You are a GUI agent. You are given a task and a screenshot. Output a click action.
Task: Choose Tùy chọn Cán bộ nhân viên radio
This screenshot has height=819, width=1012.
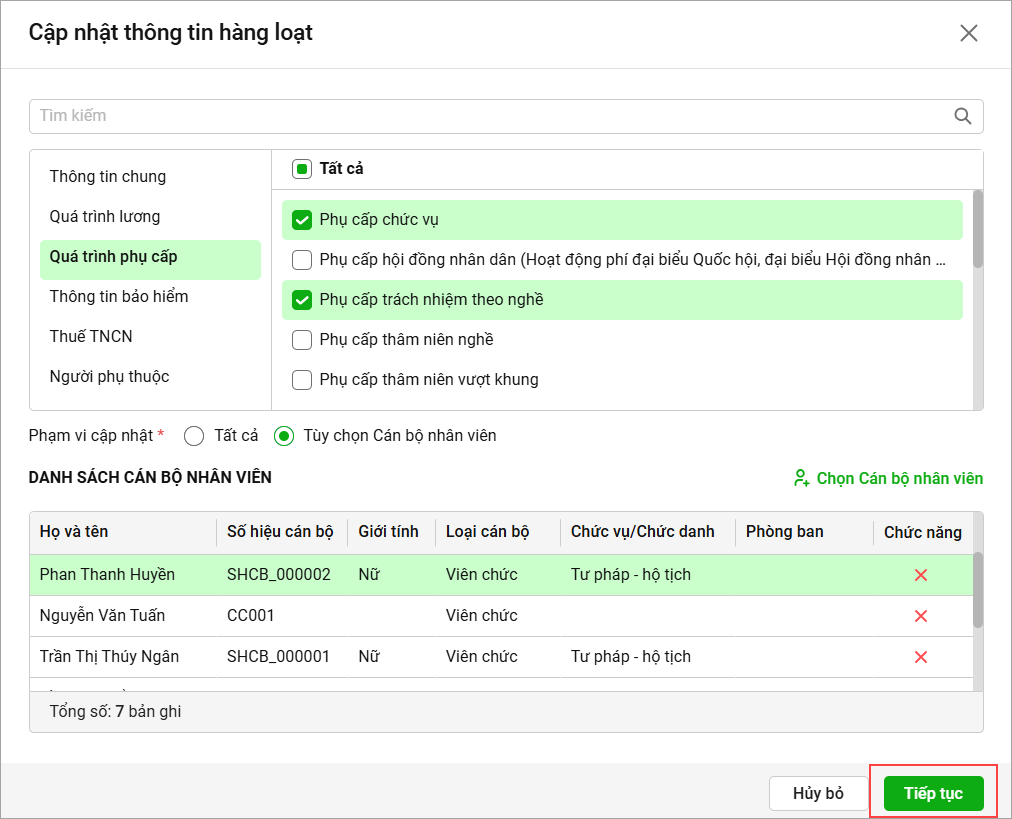point(284,436)
